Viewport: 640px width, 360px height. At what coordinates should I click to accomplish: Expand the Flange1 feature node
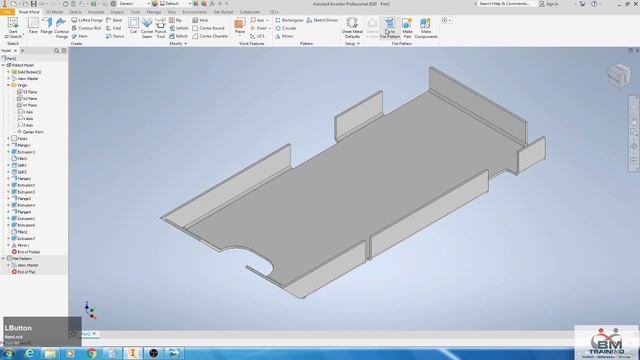point(8,145)
